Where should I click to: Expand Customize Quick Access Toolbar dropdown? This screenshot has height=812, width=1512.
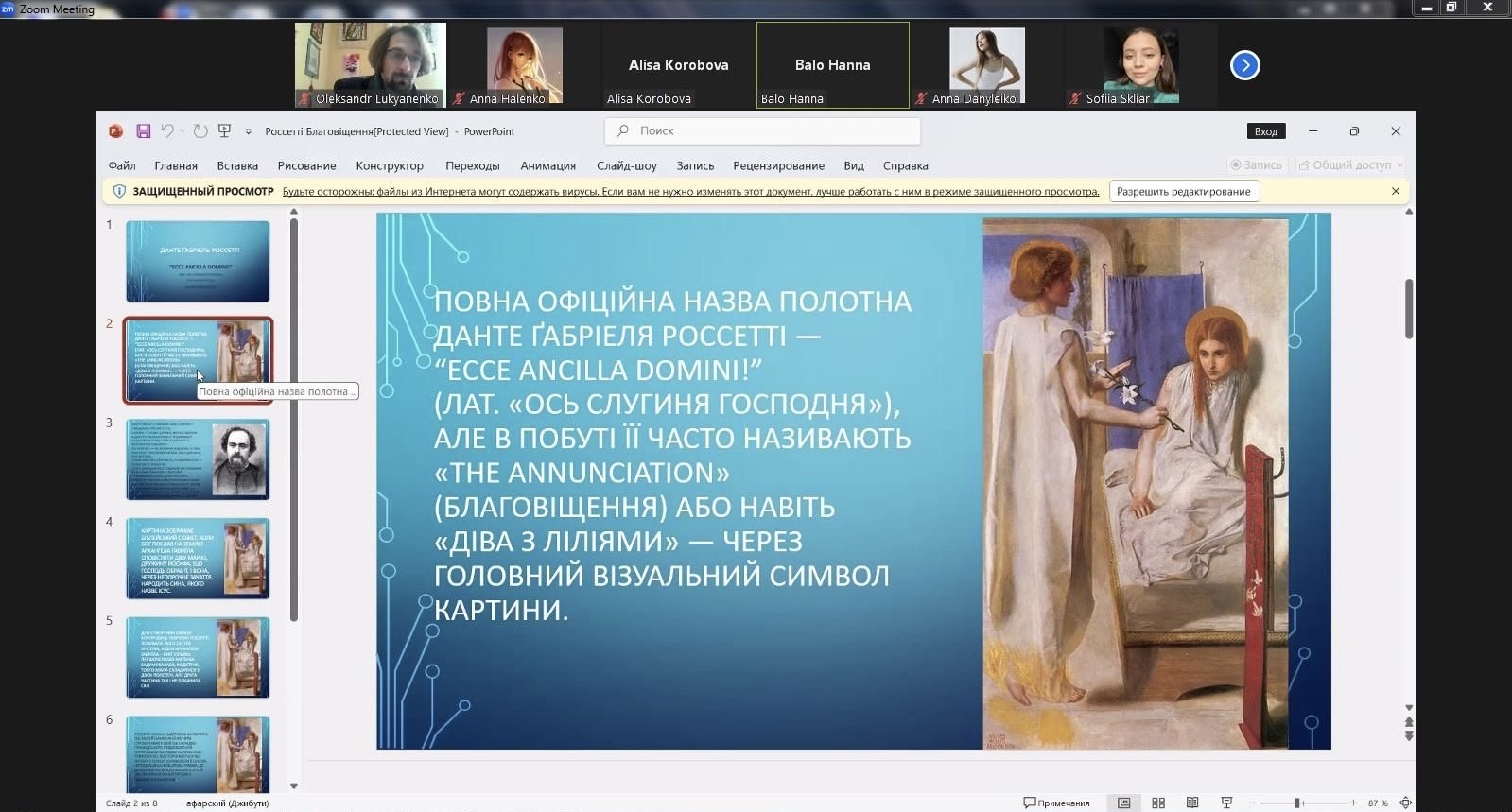249,132
